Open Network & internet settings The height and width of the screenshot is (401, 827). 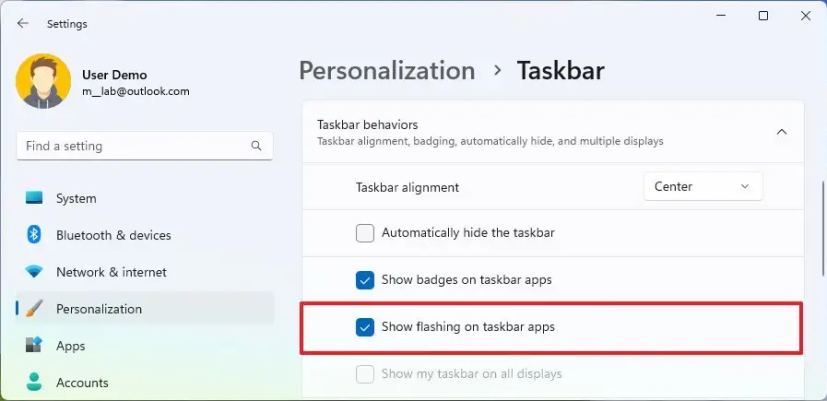tap(111, 272)
